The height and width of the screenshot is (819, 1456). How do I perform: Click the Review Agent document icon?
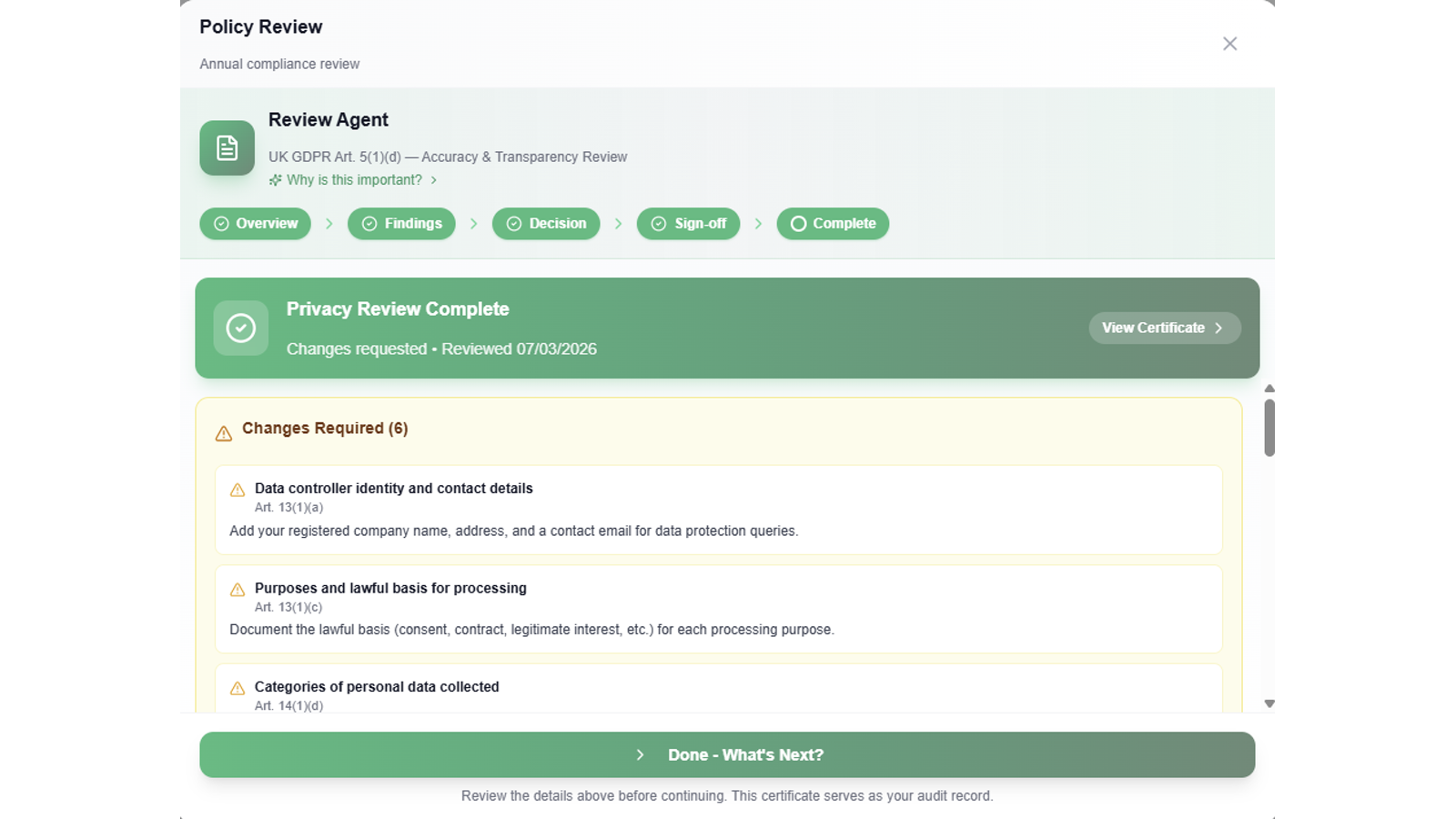pos(227,147)
